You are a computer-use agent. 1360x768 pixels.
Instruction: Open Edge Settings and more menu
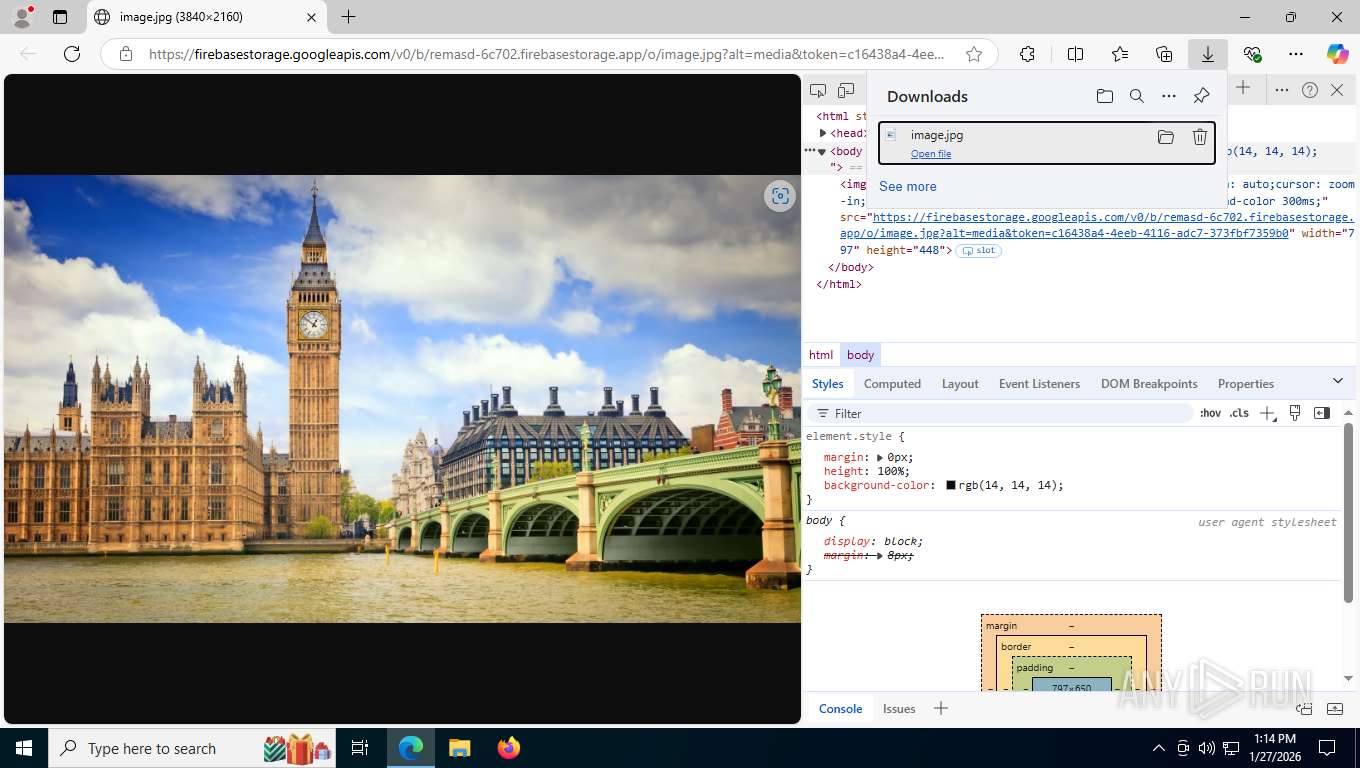pos(1296,54)
